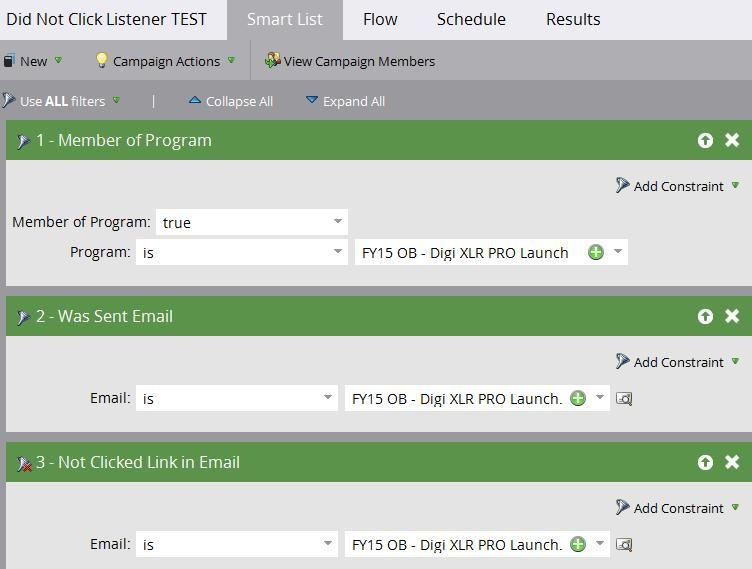
Task: Open the Campaign Actions menu
Action: pyautogui.click(x=166, y=61)
